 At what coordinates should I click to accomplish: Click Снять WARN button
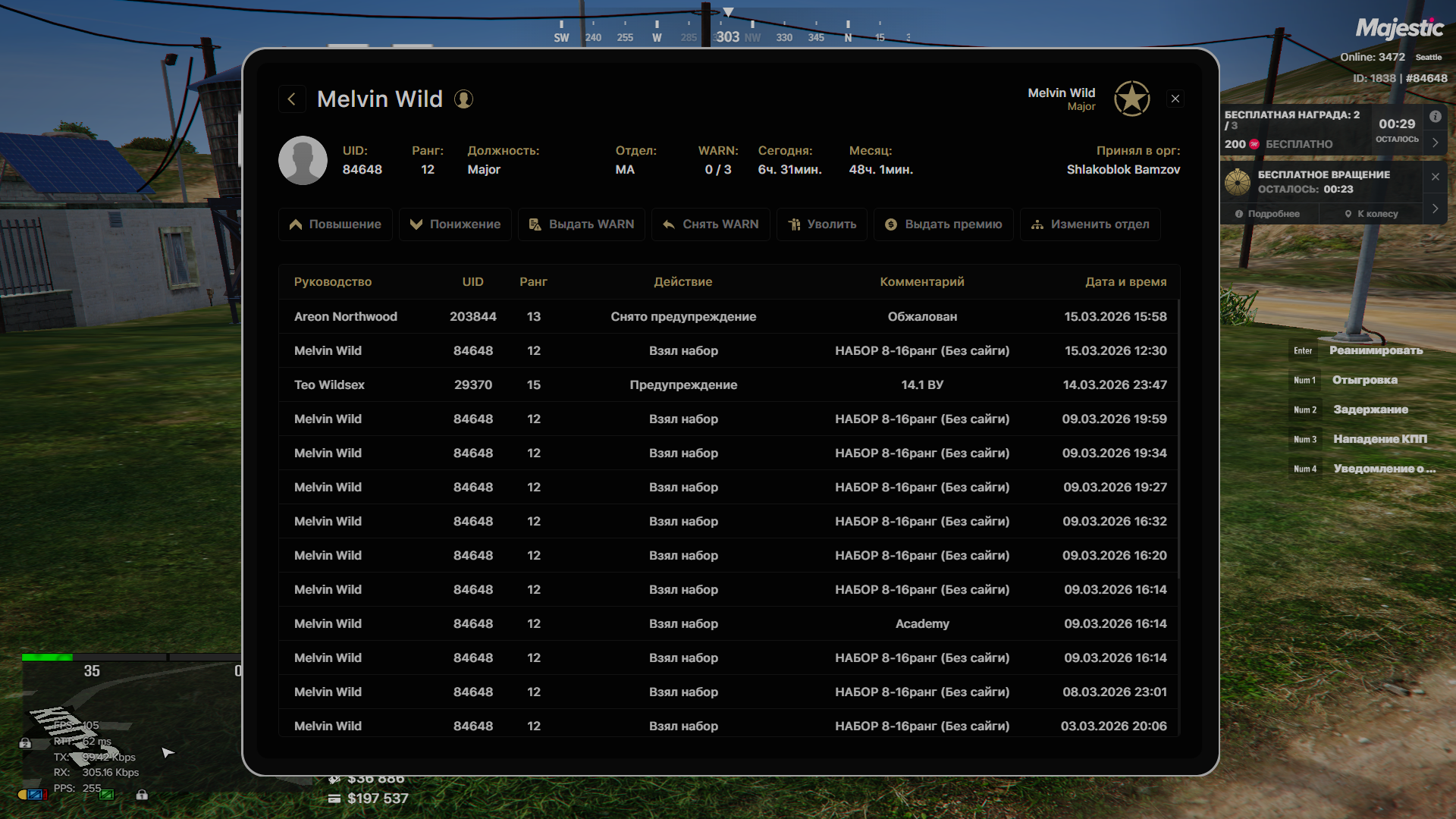coord(711,224)
